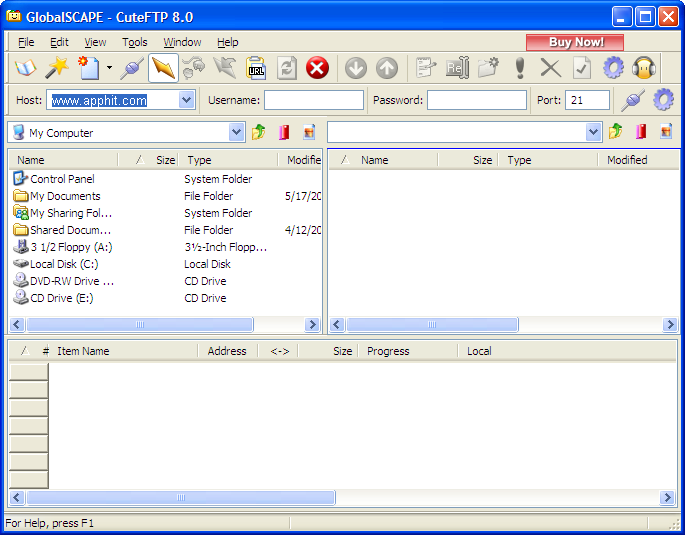
Task: Click the upload arrow icon
Action: pos(387,68)
